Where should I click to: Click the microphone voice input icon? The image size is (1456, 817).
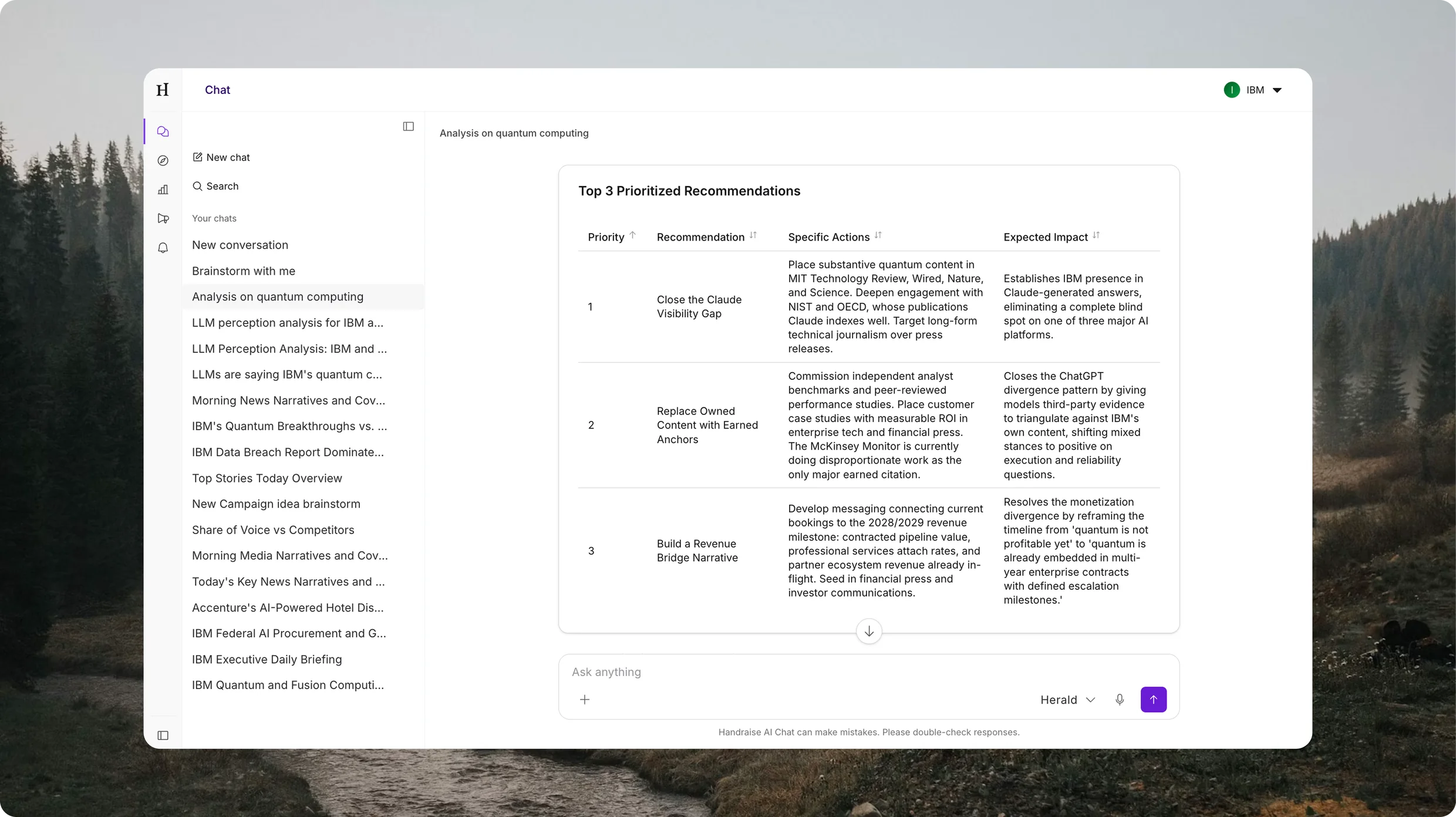coord(1120,699)
